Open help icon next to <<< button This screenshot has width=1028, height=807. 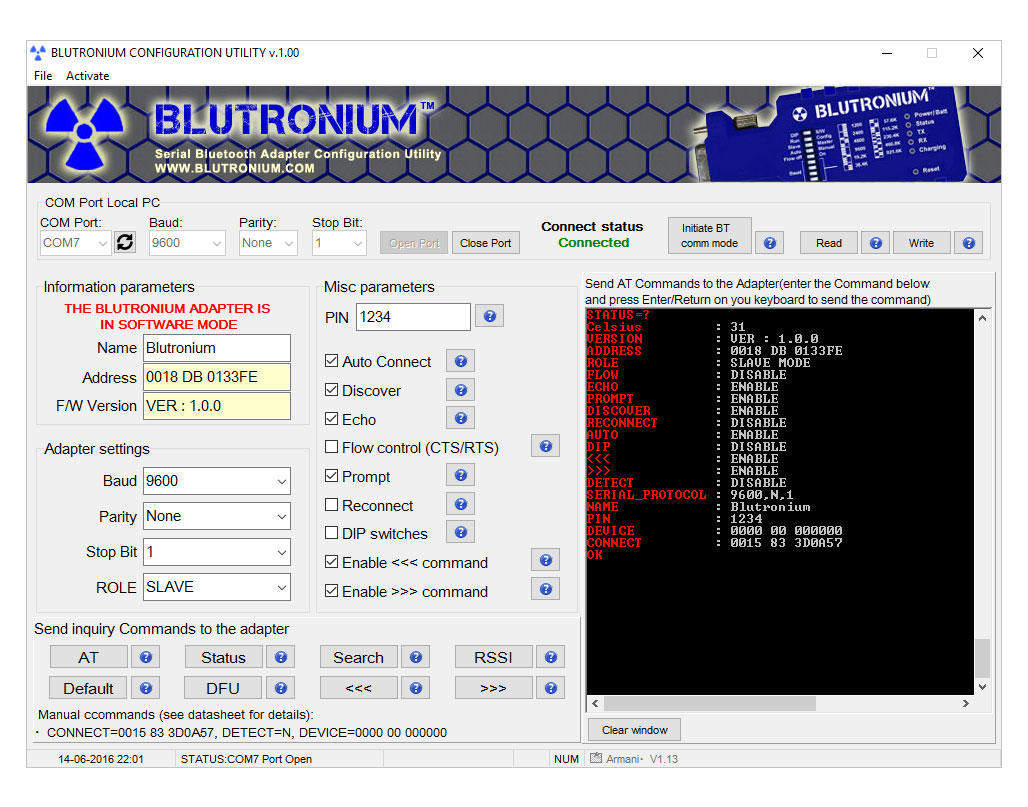pyautogui.click(x=416, y=688)
